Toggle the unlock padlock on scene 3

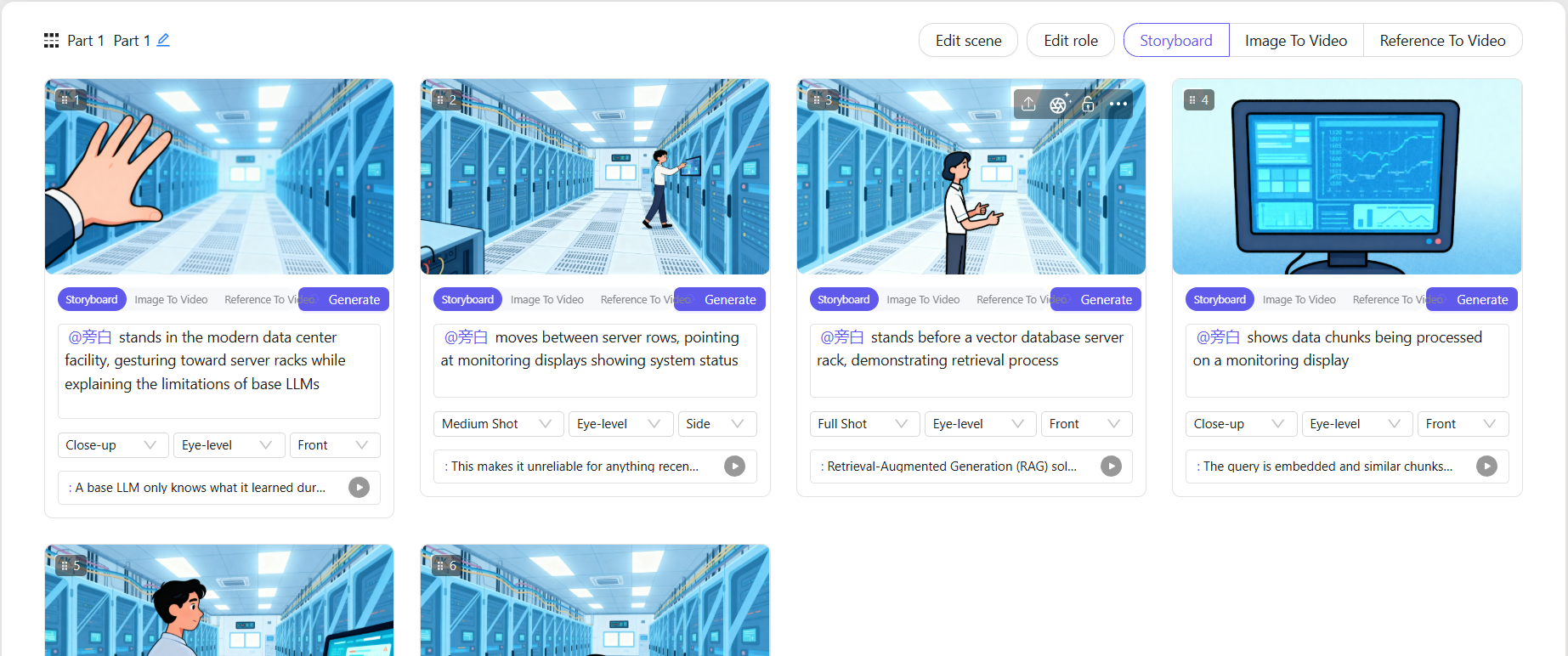tap(1088, 104)
